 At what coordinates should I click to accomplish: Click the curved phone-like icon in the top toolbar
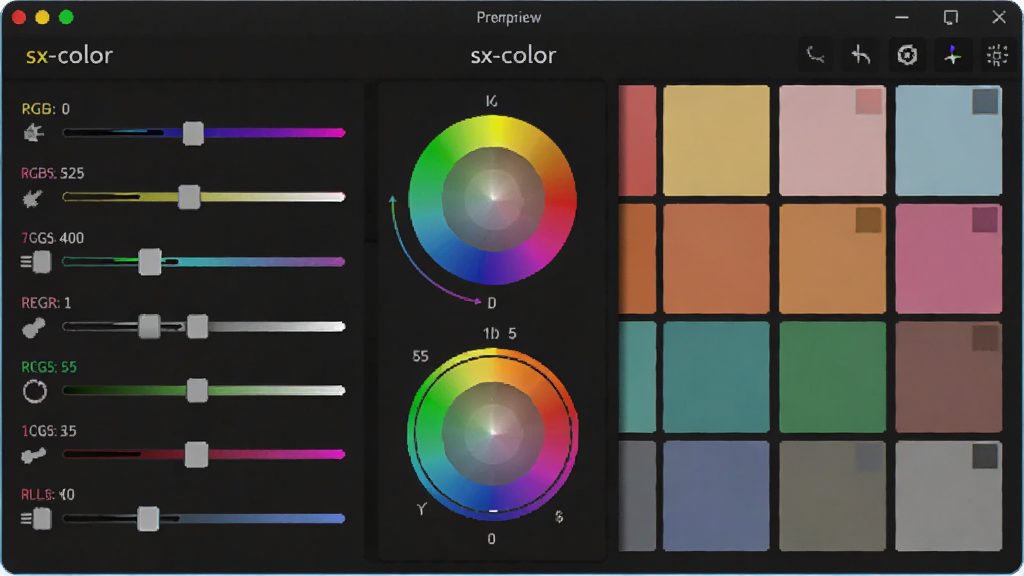tap(815, 55)
